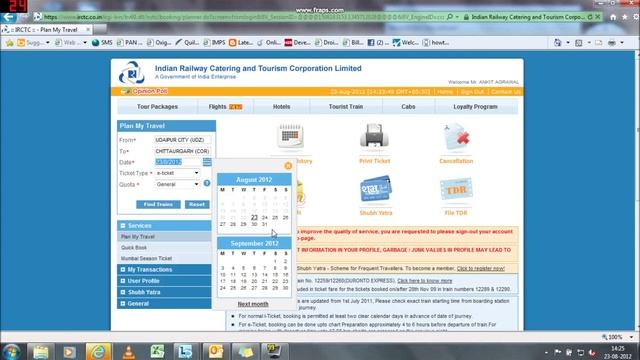Go back with browser back arrow

pyautogui.click(x=9, y=17)
